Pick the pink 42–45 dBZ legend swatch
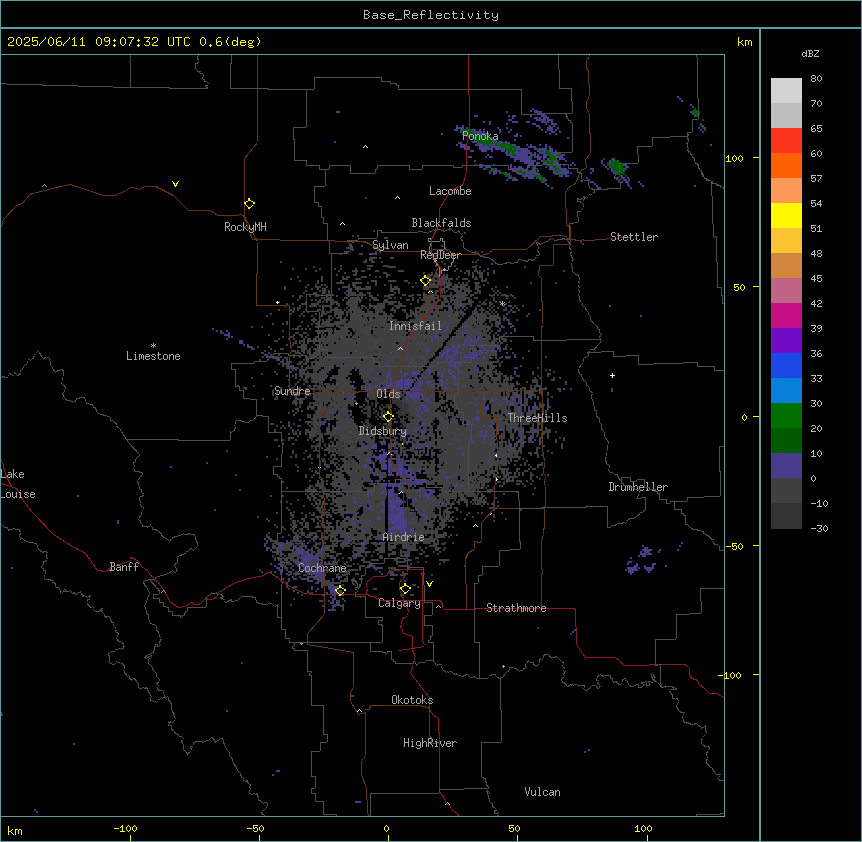 point(786,291)
